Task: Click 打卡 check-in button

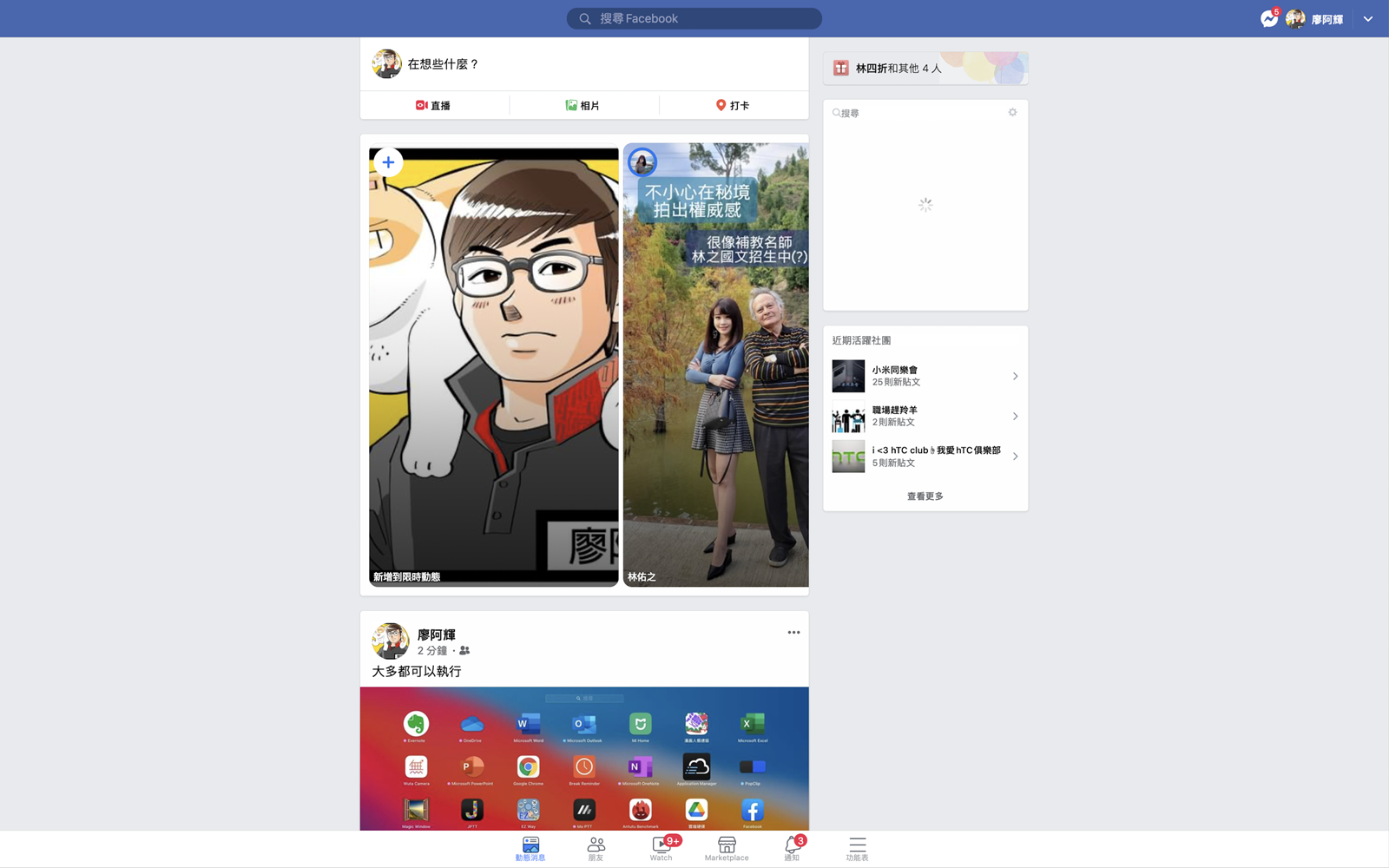Action: click(x=733, y=106)
